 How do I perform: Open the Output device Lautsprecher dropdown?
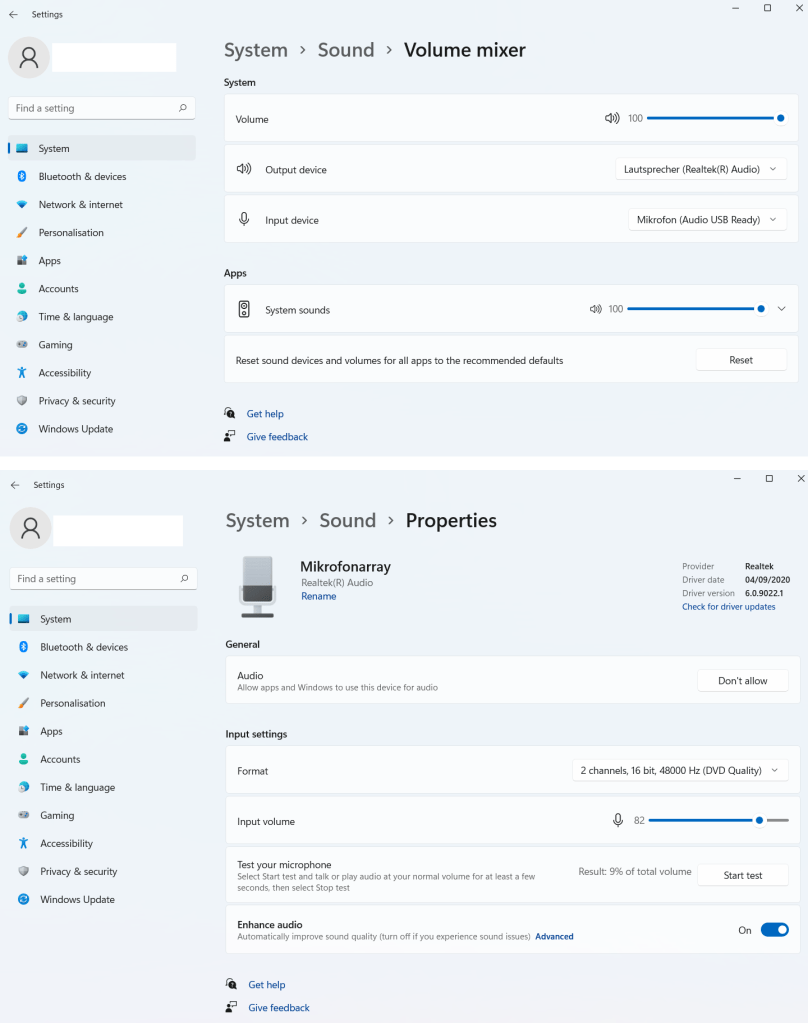[x=700, y=169]
